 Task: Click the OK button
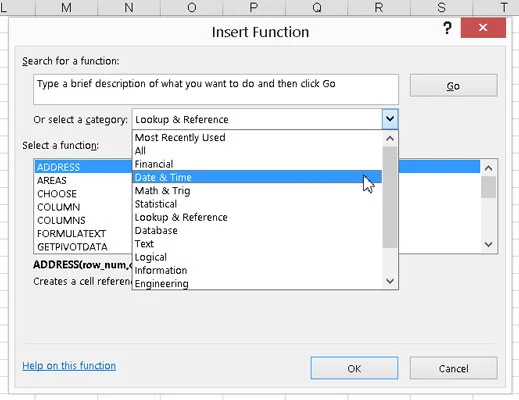(354, 368)
